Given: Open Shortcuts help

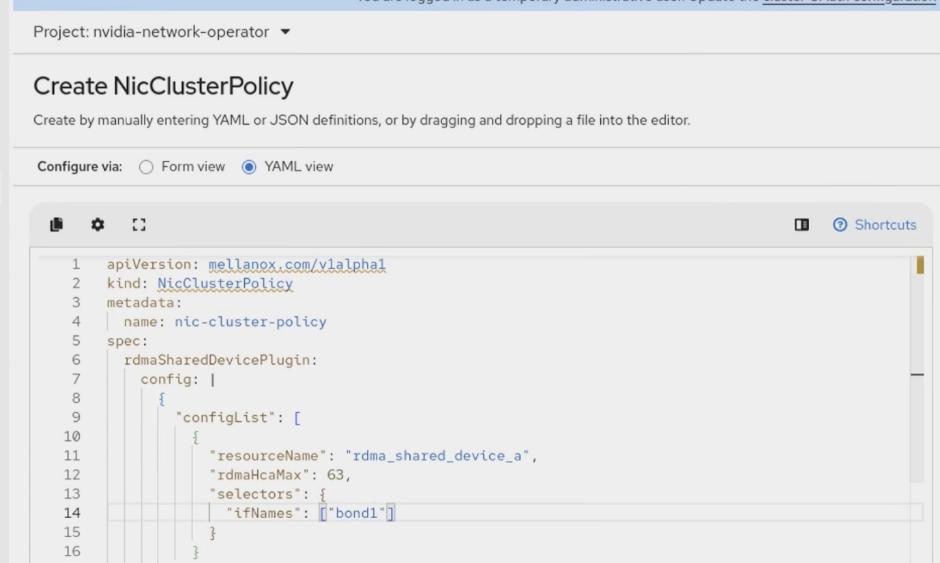Looking at the screenshot, I should (875, 224).
